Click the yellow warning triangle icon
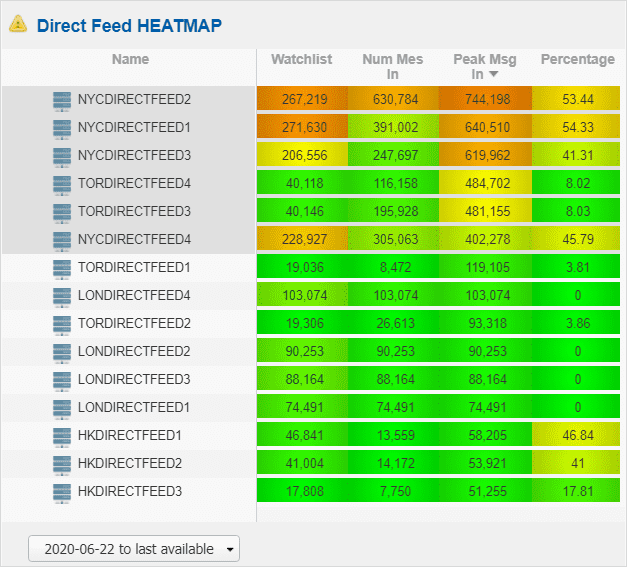 point(18,24)
